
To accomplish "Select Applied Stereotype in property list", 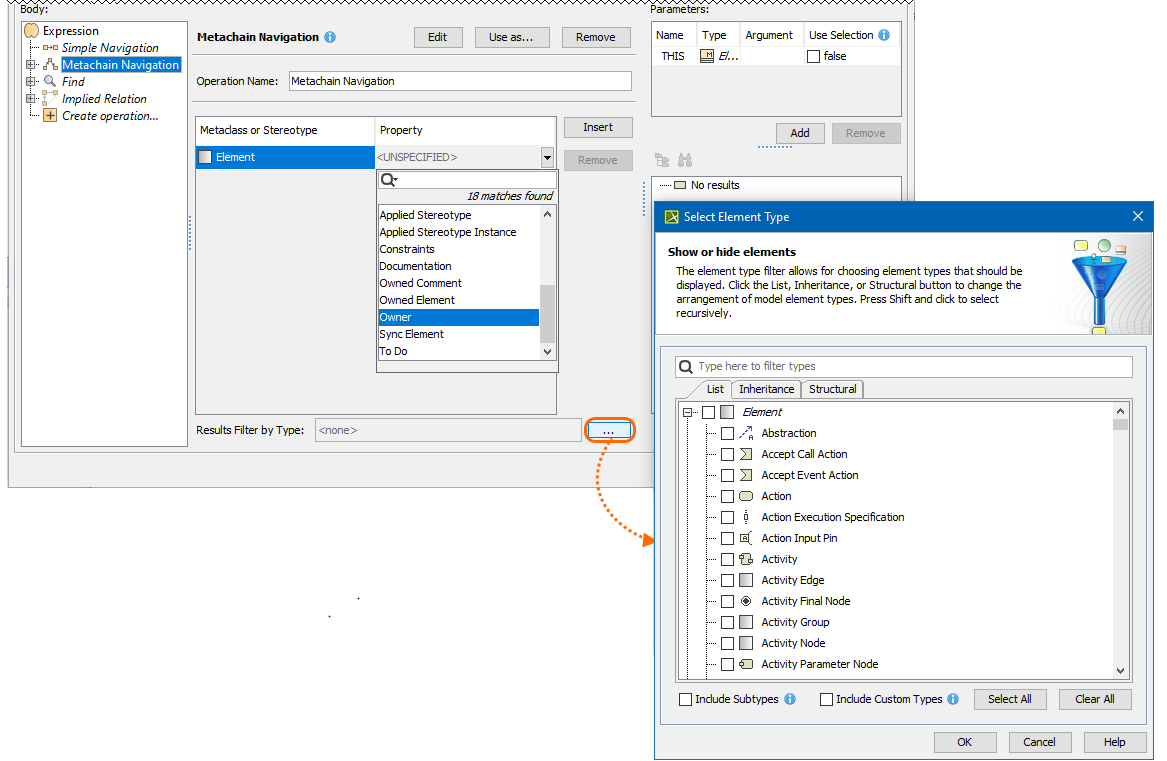I will point(458,215).
